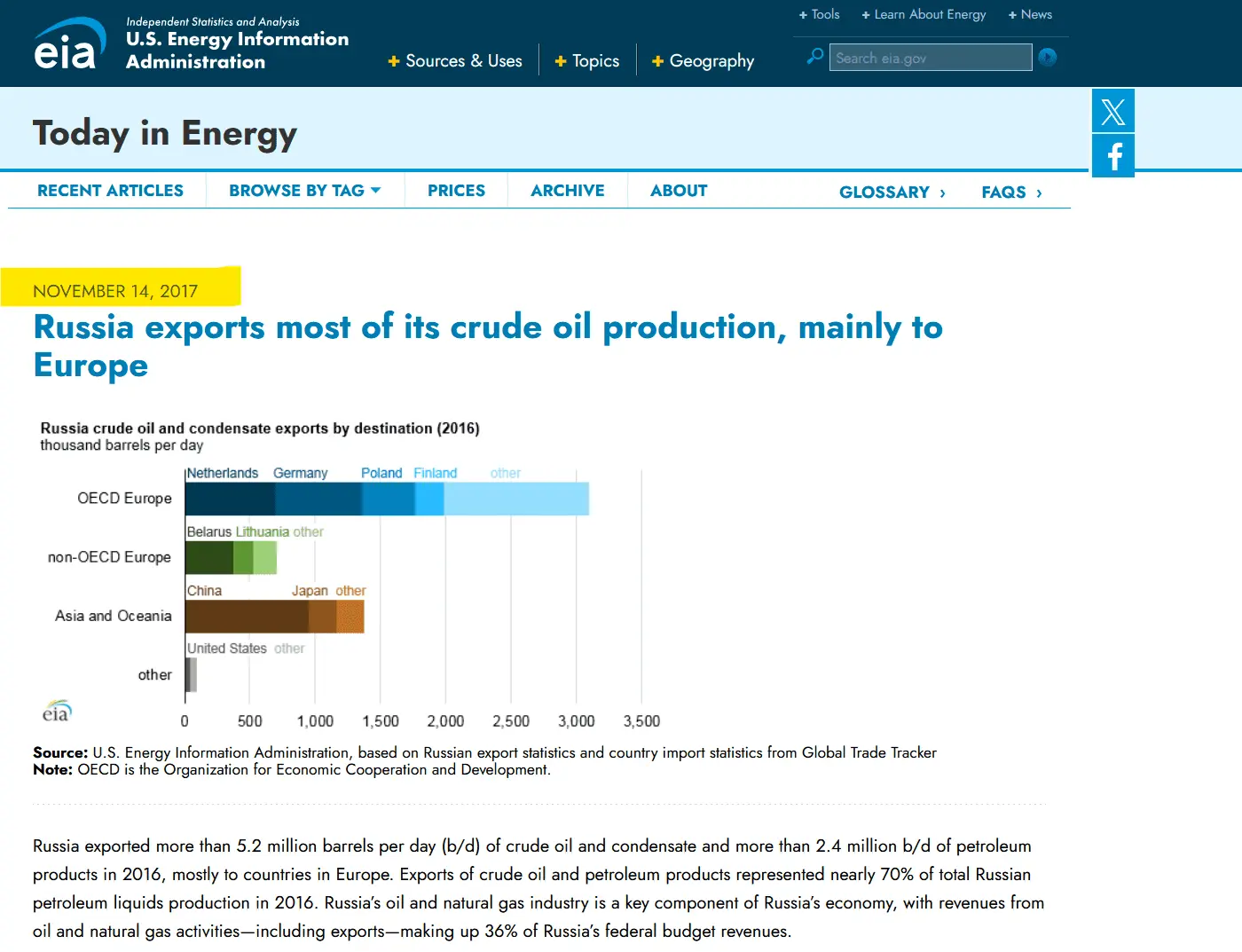Image resolution: width=1242 pixels, height=952 pixels.
Task: Click the light-blue 'other' OECD Europe bar segment
Action: 516,499
